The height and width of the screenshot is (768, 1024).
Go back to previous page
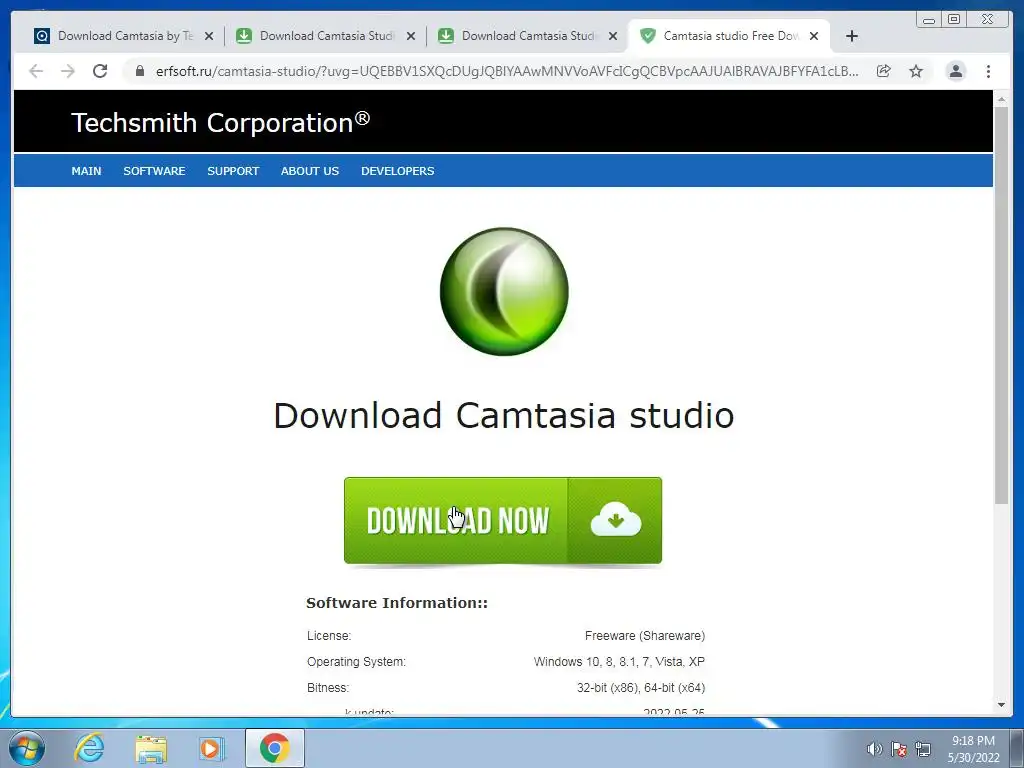pyautogui.click(x=36, y=71)
